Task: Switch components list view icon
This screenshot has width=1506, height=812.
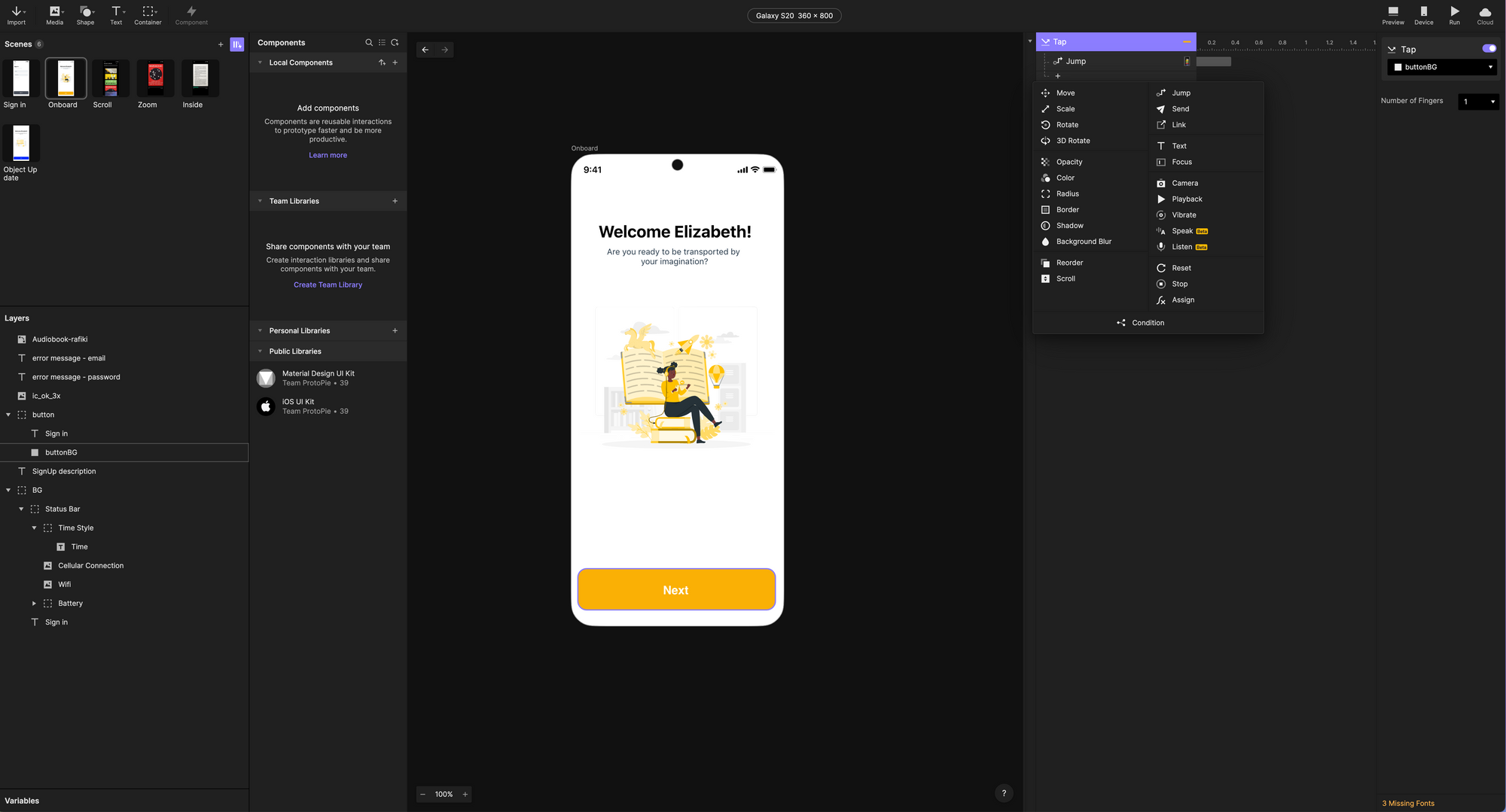Action: 382,43
